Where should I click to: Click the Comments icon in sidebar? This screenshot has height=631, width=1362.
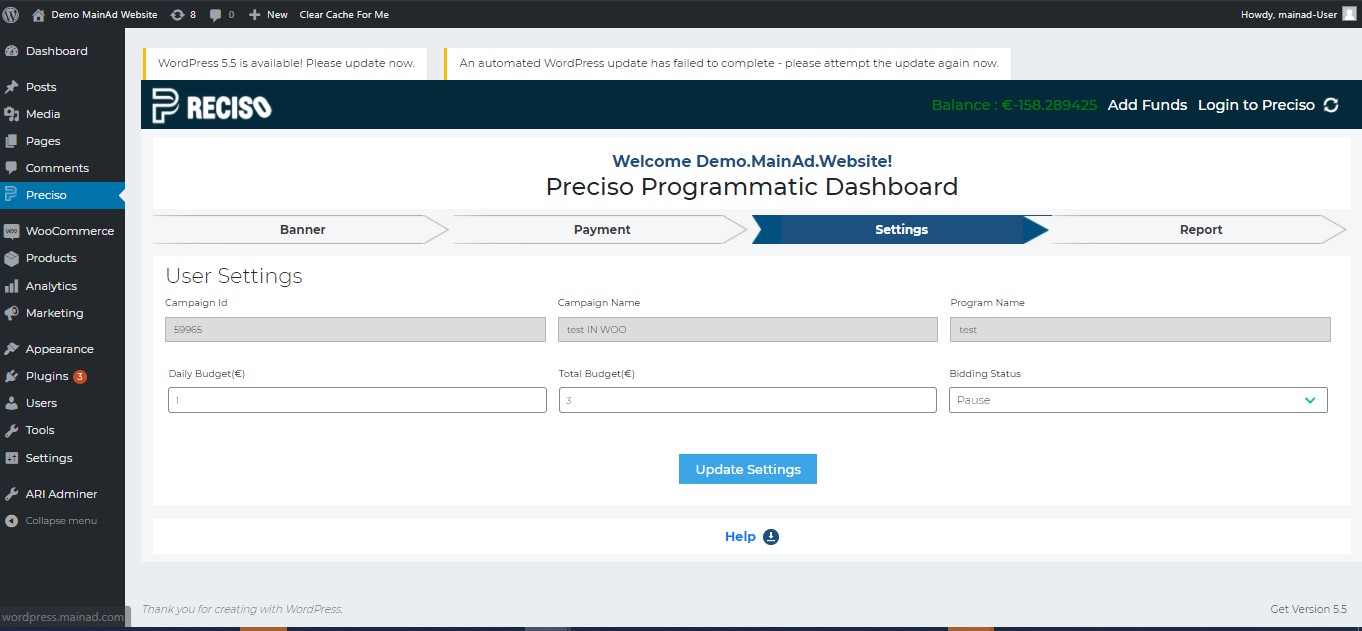[12, 168]
